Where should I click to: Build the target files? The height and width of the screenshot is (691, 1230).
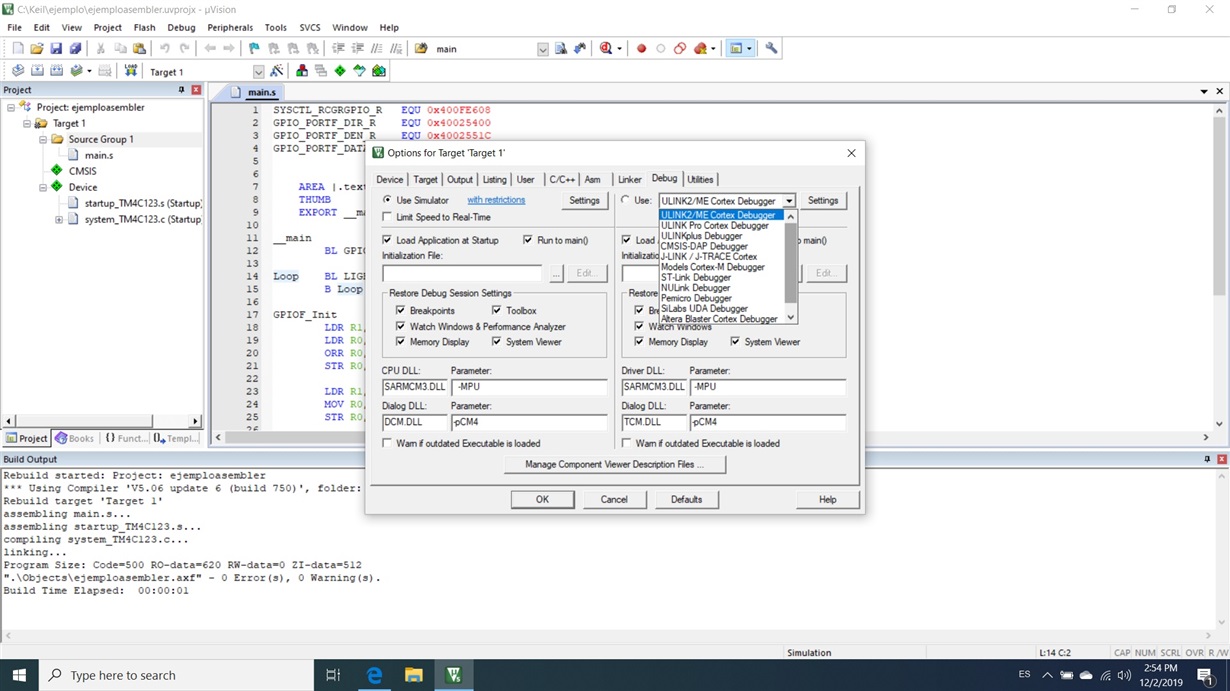[x=37, y=71]
